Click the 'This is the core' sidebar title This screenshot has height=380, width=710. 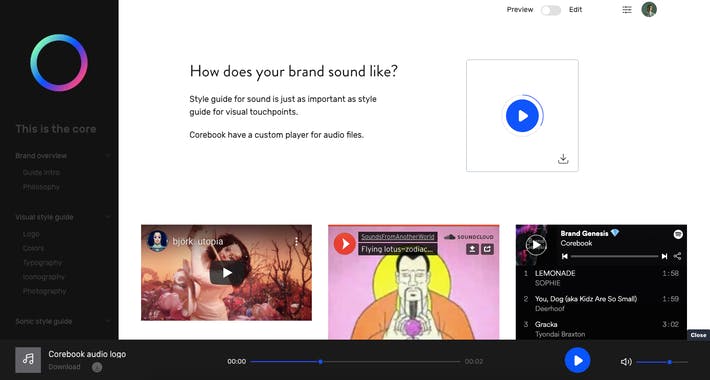(56, 129)
